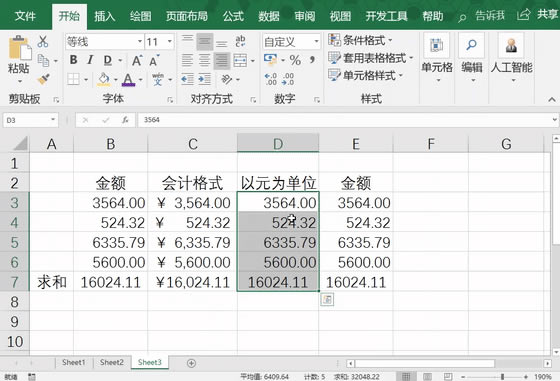Switch to Sheet2 tab
The height and width of the screenshot is (381, 560).
112,362
